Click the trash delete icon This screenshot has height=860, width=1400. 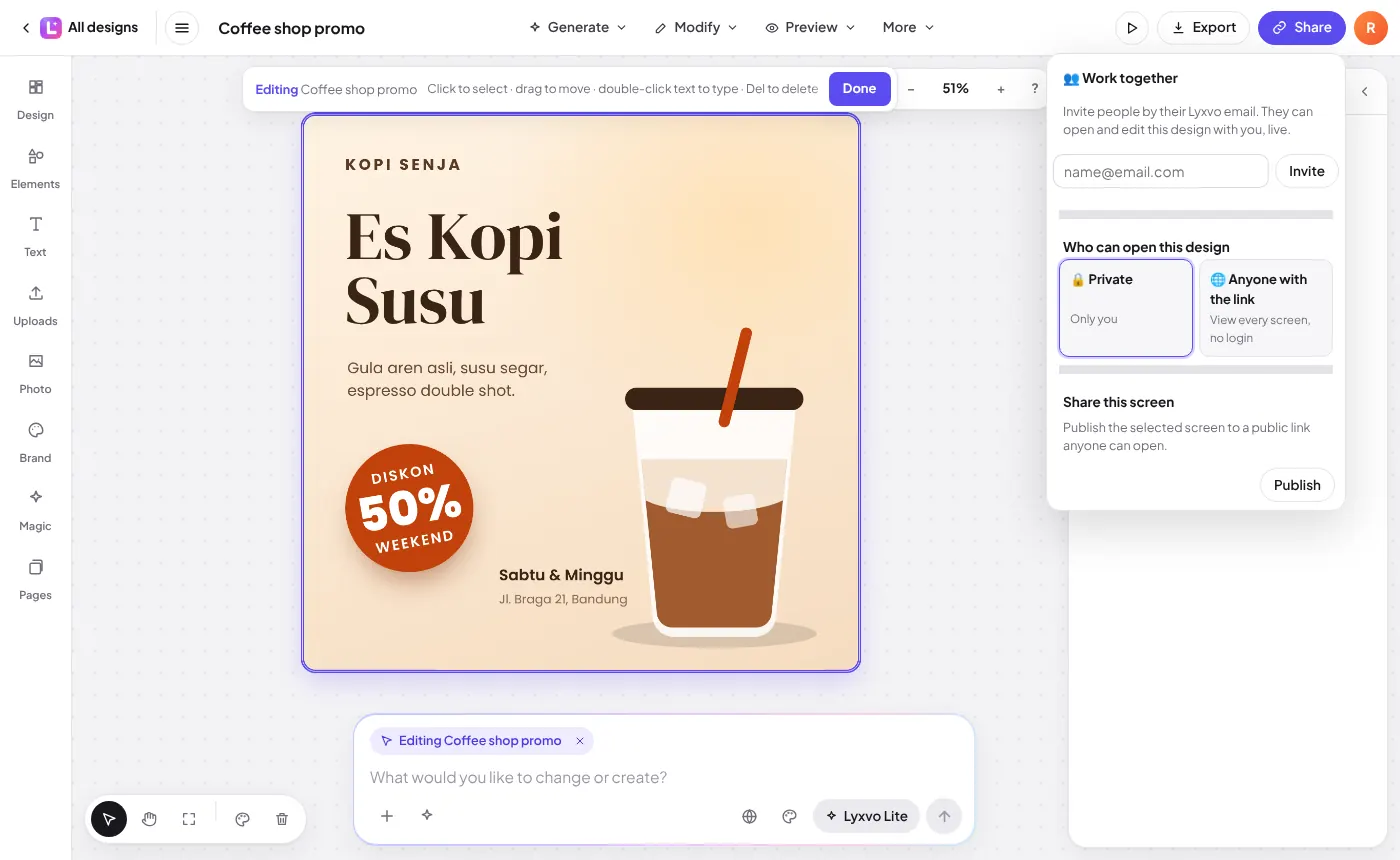[x=282, y=819]
